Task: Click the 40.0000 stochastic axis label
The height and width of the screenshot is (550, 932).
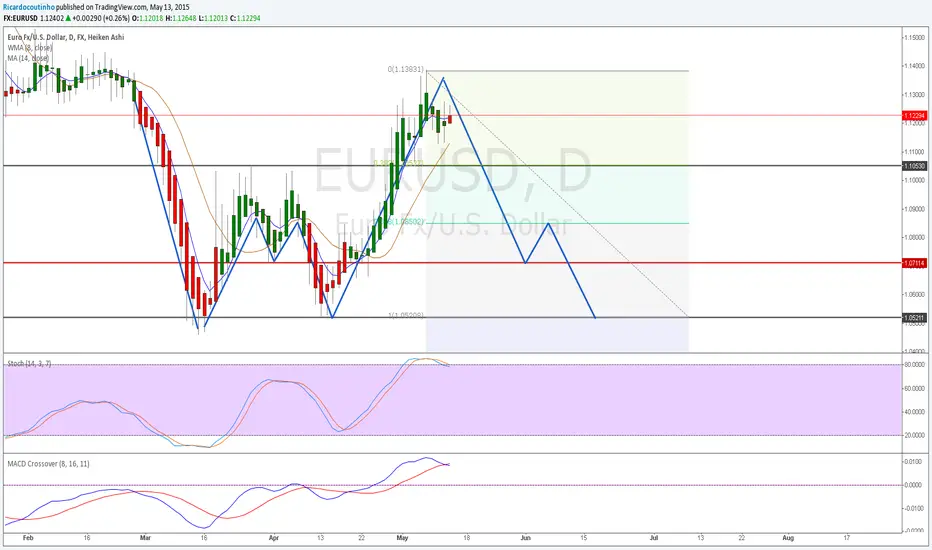Action: point(915,412)
